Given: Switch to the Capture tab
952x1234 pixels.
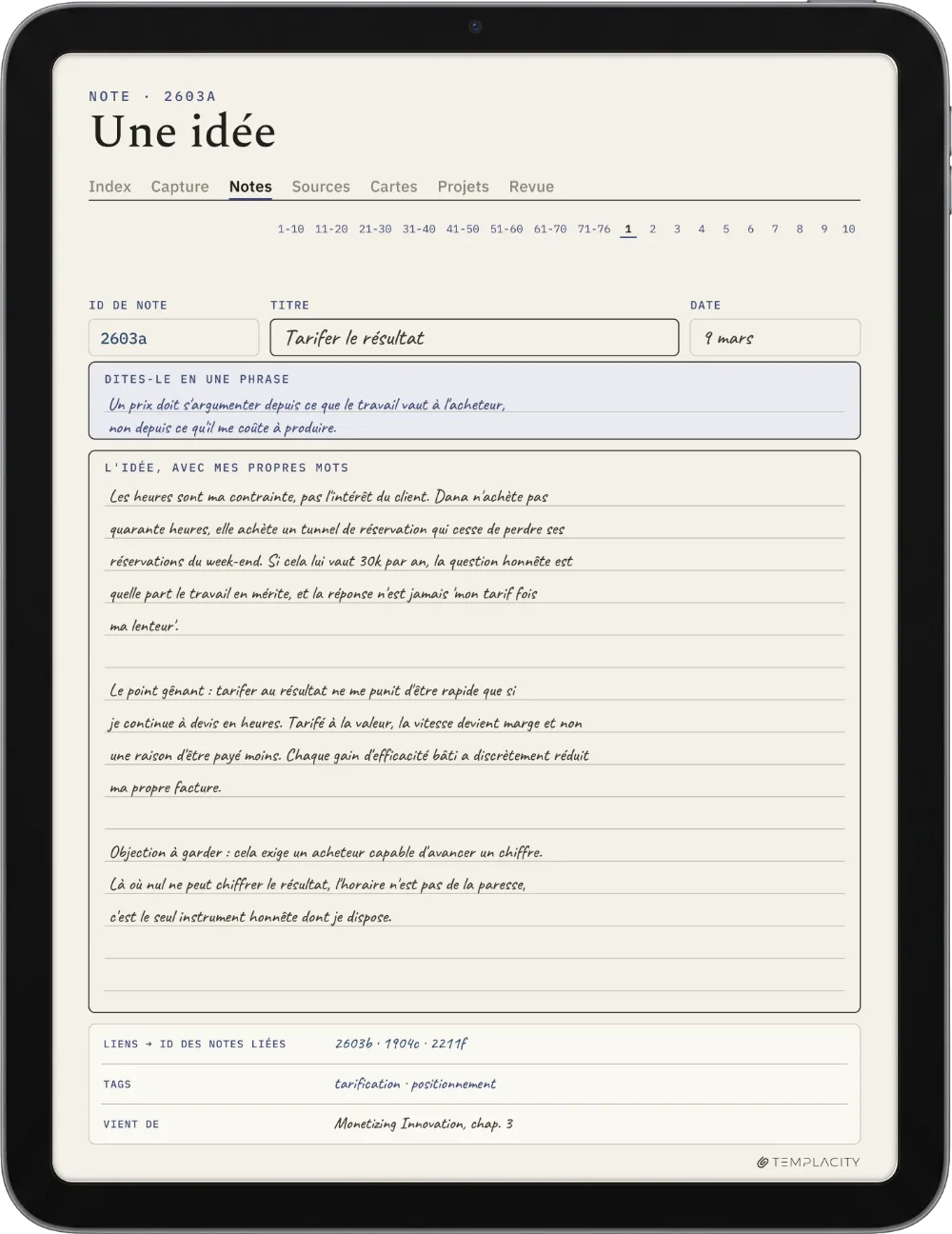Looking at the screenshot, I should pos(180,187).
